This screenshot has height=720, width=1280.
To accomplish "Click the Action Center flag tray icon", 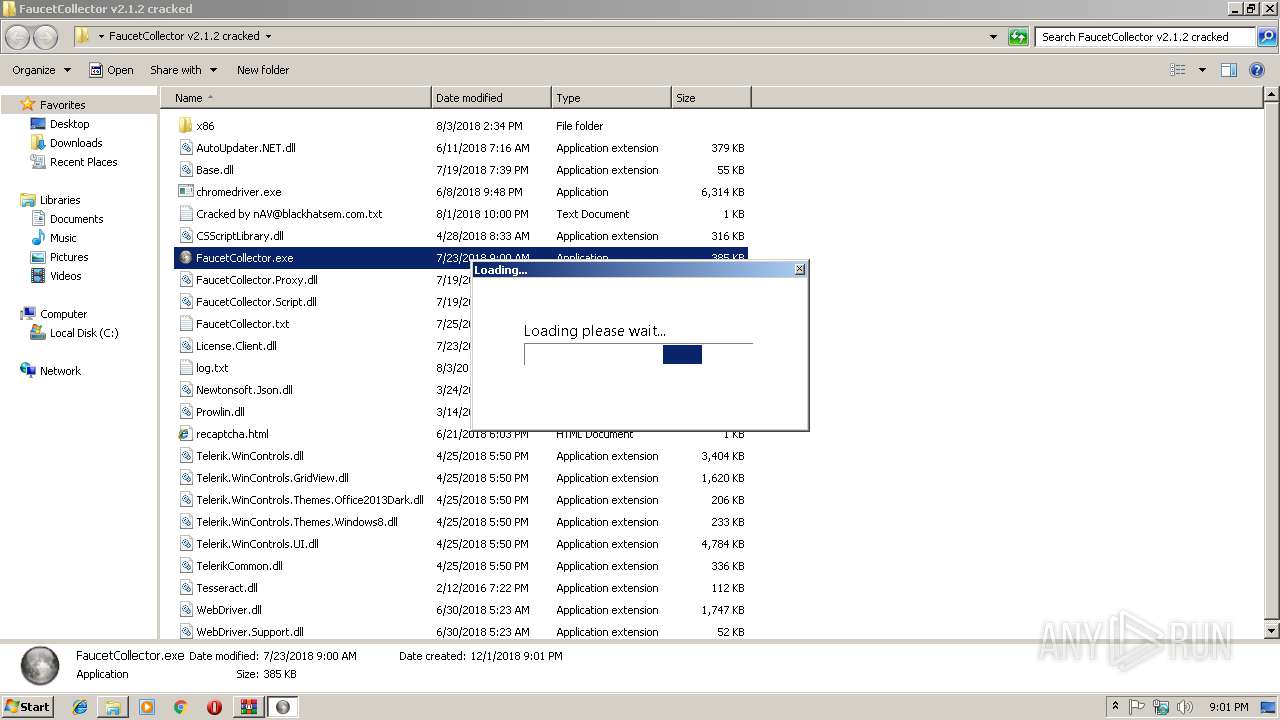I will (x=1138, y=707).
